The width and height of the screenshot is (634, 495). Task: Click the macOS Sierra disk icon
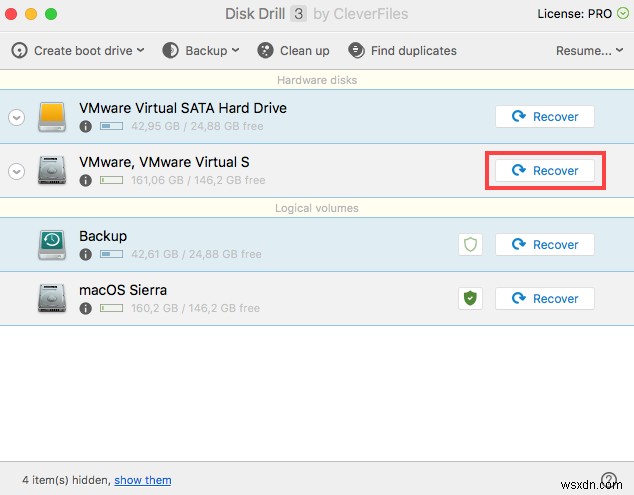52,298
